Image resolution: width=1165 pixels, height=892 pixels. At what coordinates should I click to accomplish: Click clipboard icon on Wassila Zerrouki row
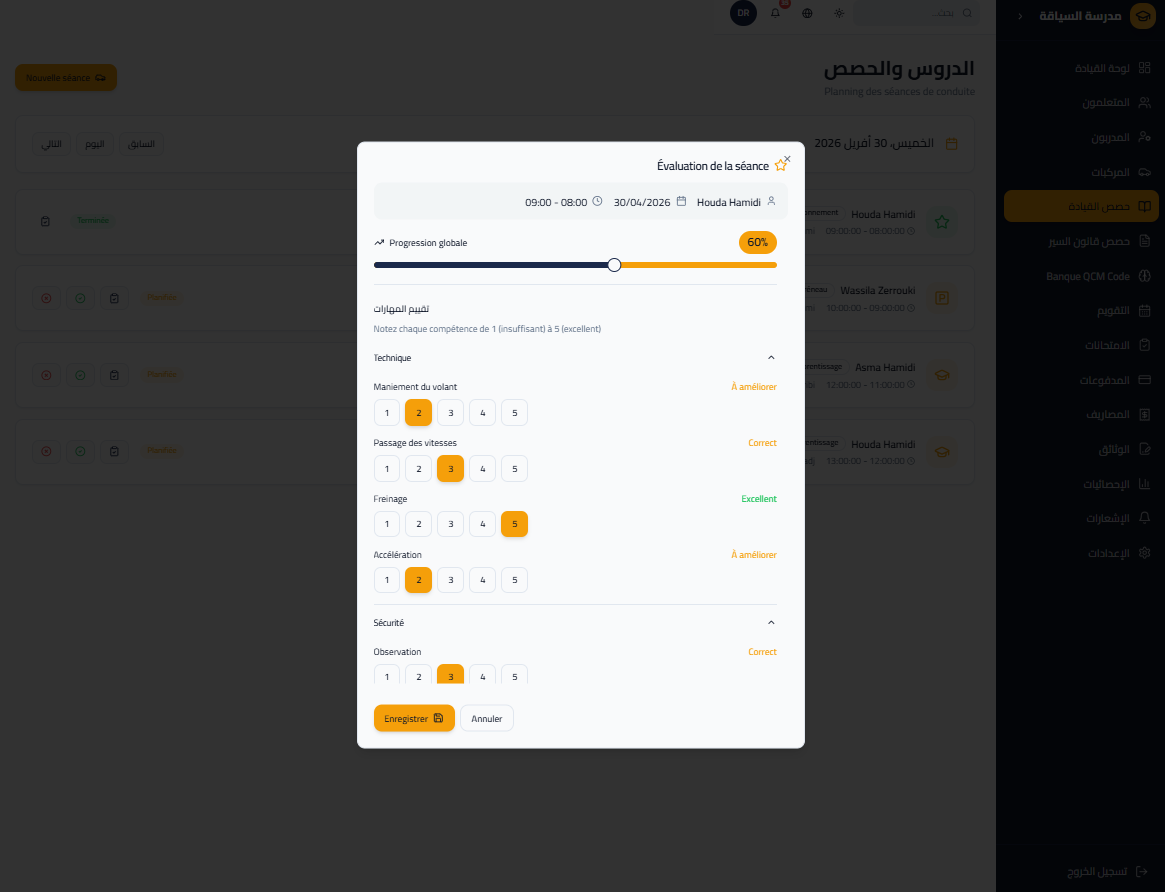(x=114, y=298)
